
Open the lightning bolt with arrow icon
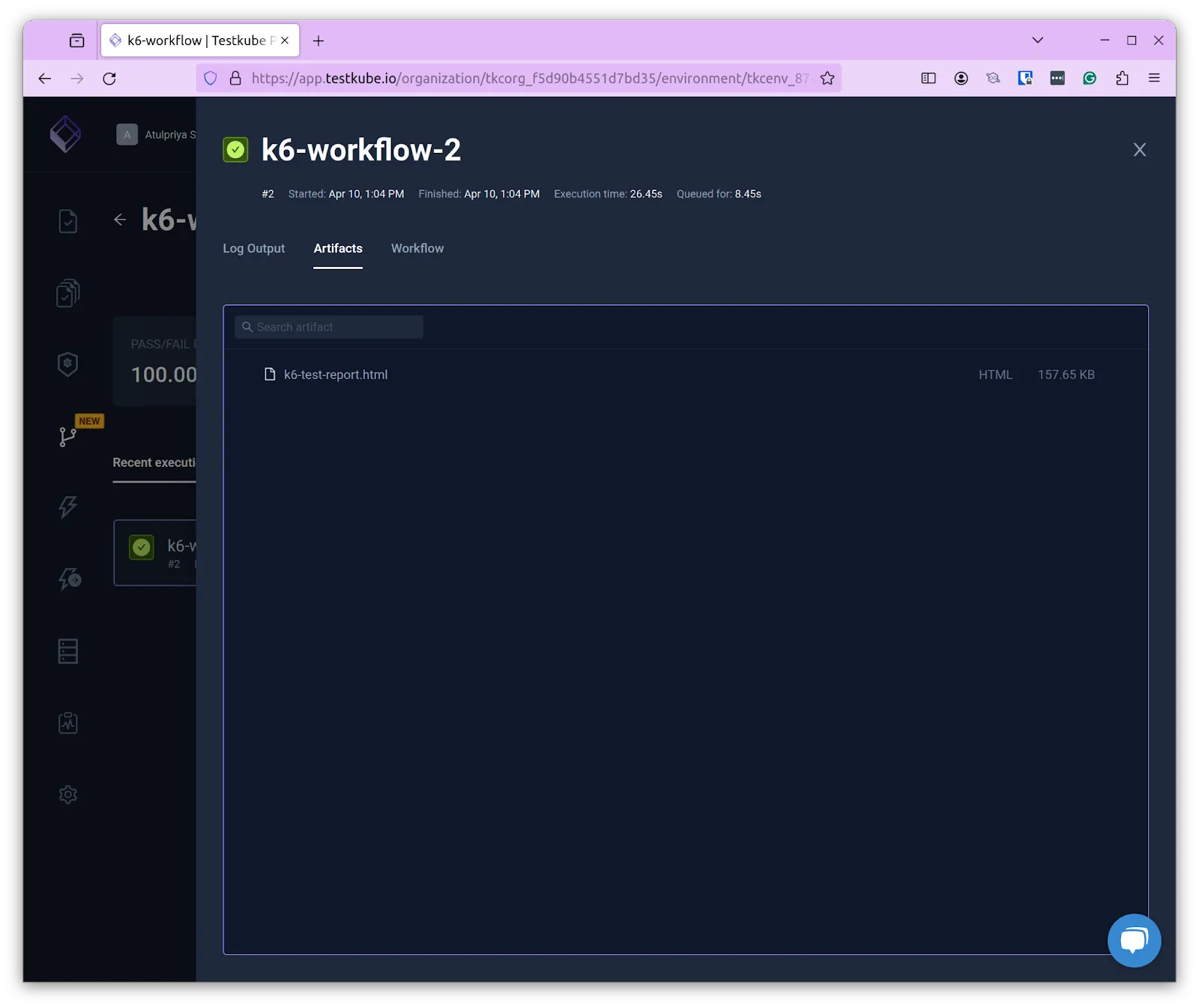[x=70, y=579]
